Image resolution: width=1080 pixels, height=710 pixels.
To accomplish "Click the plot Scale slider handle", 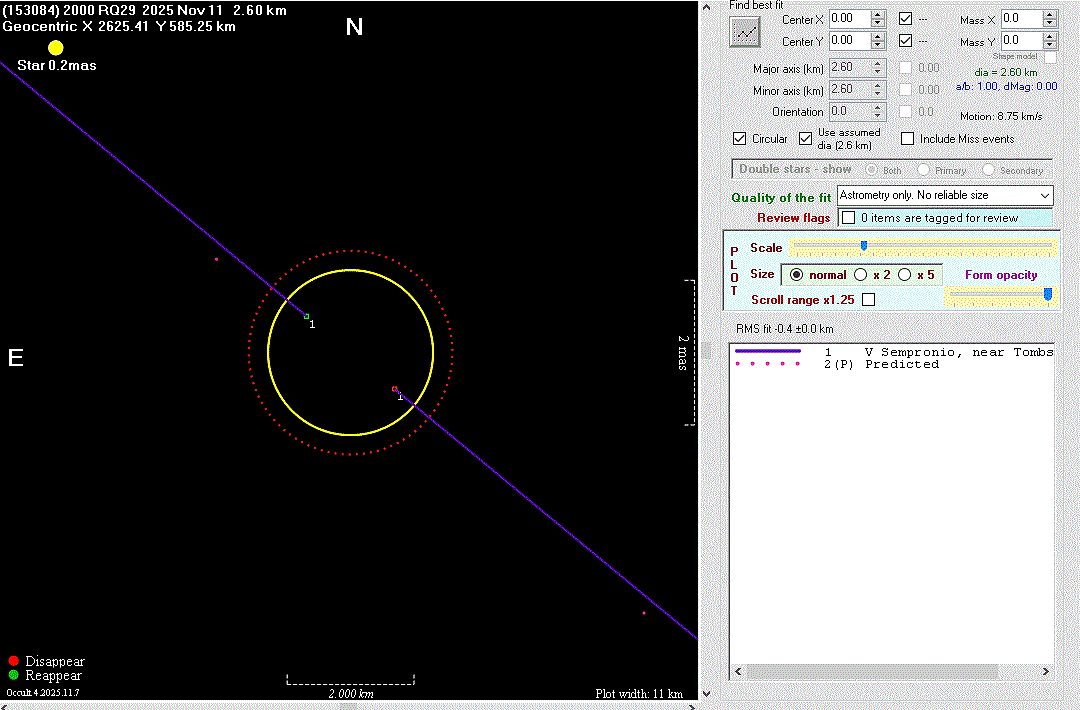I will [x=863, y=246].
